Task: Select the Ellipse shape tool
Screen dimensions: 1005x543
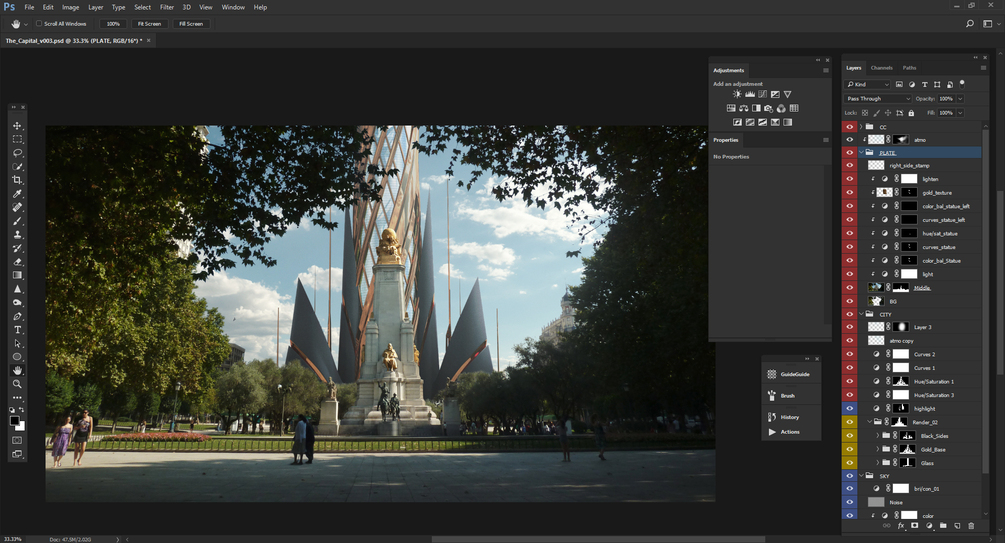Action: click(17, 357)
